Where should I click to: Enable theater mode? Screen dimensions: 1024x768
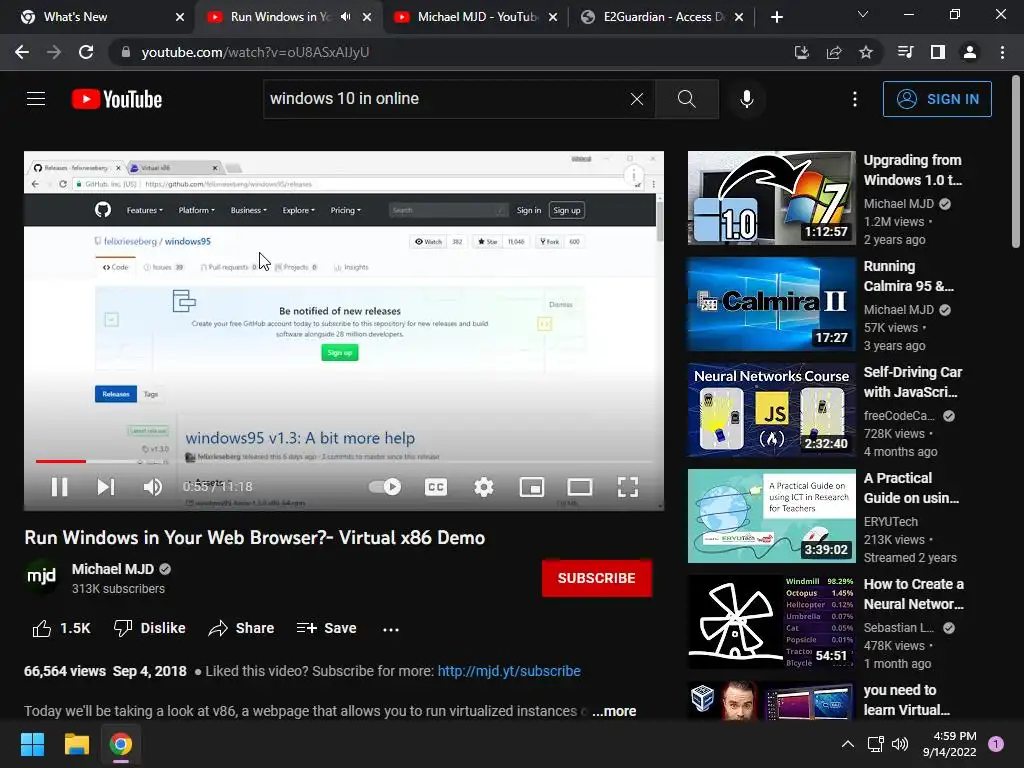point(580,487)
